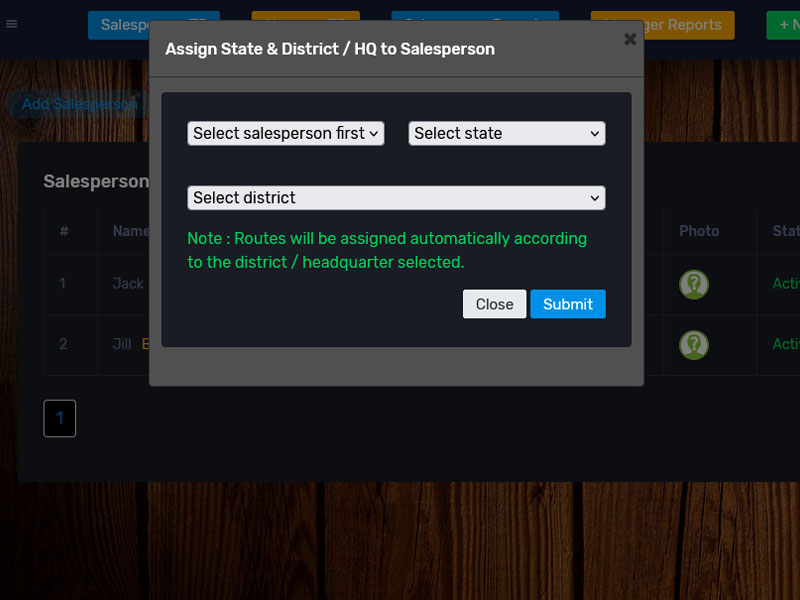This screenshot has height=600, width=800.
Task: Go to page 1 in pagination
Action: [59, 418]
